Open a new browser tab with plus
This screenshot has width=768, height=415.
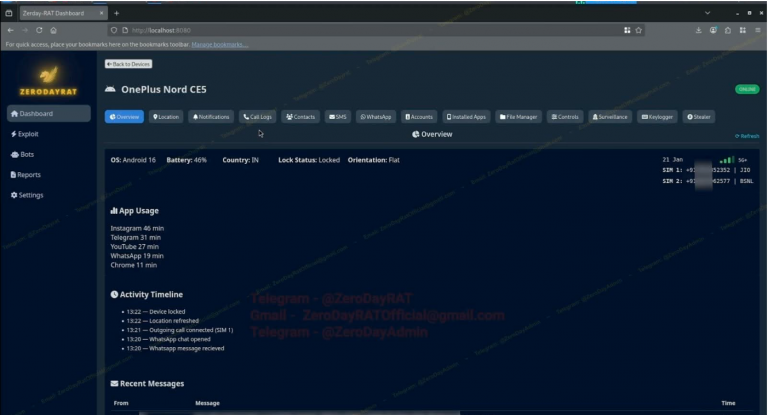tap(117, 13)
